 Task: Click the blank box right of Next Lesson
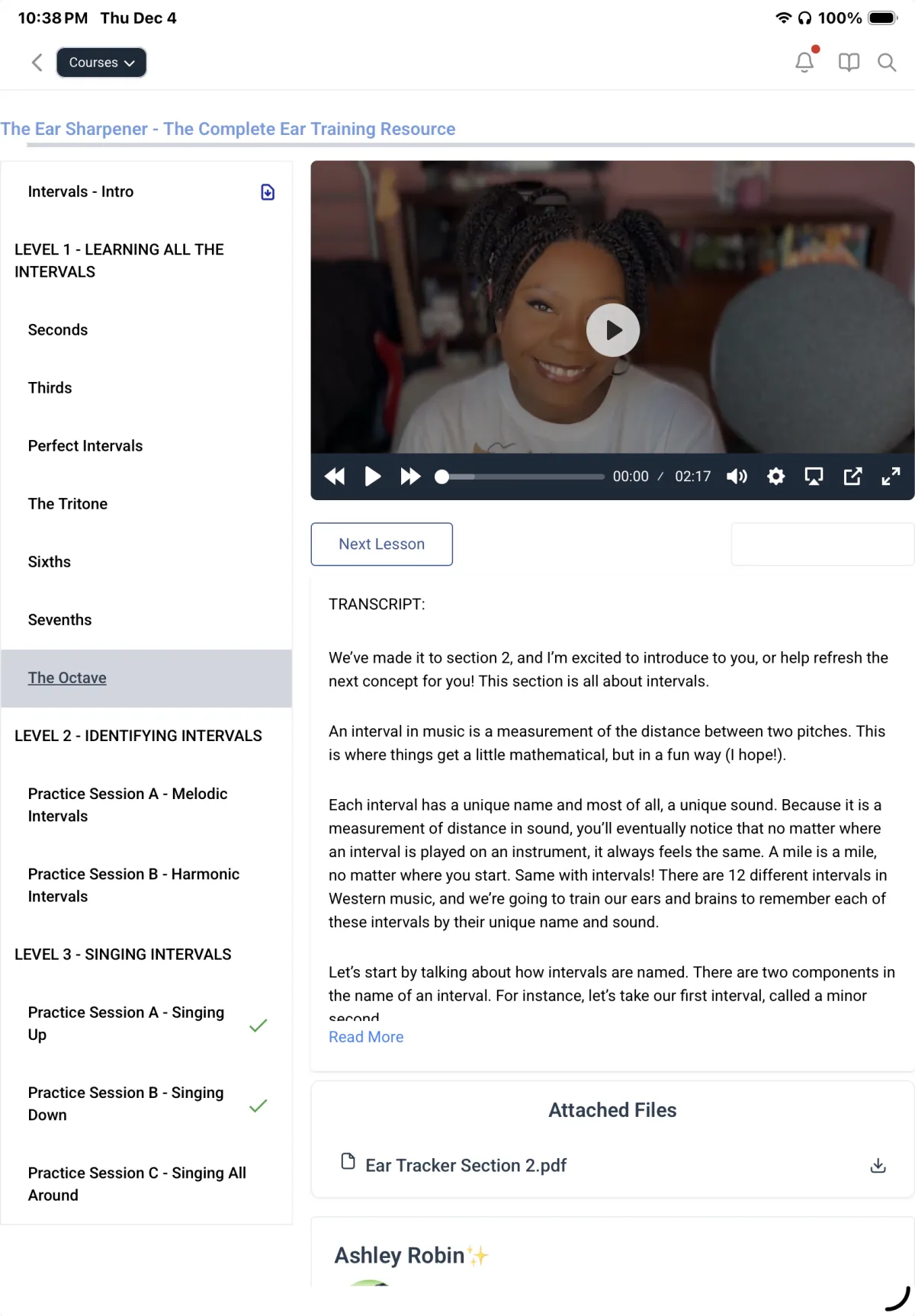pos(823,544)
